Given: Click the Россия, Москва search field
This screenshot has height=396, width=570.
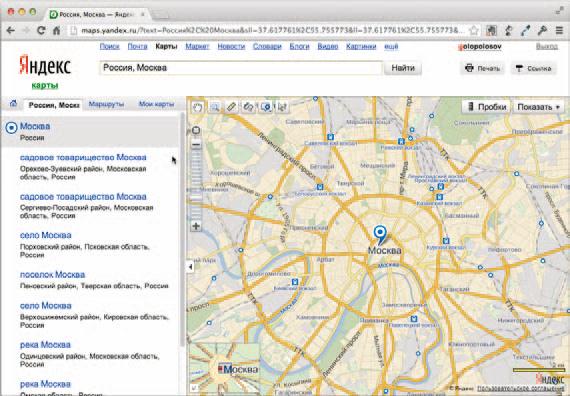Looking at the screenshot, I should [241, 68].
